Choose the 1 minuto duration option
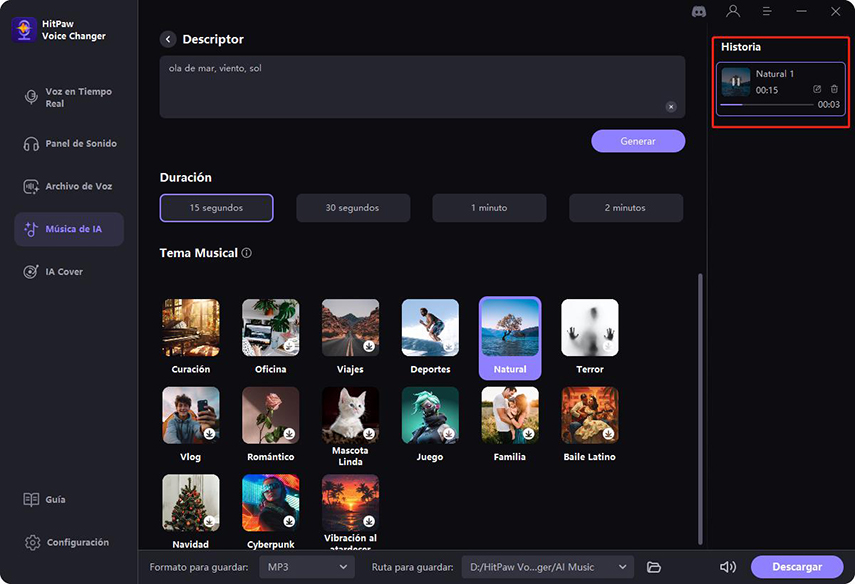The width and height of the screenshot is (855, 584). pyautogui.click(x=489, y=208)
